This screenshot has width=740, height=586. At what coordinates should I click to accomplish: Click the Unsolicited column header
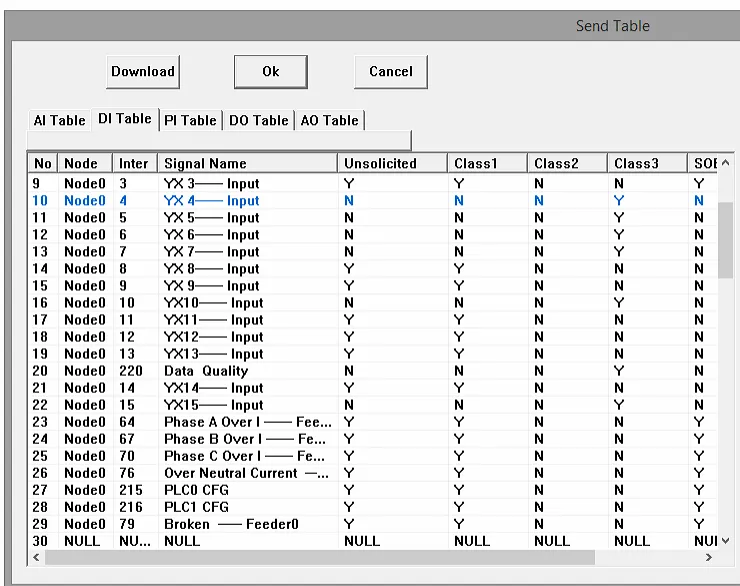pos(393,163)
